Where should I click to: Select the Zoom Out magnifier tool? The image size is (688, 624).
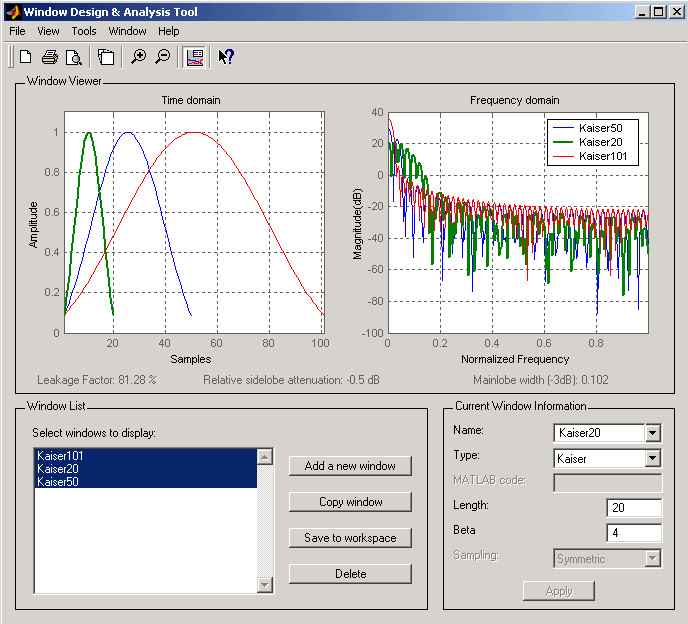pyautogui.click(x=162, y=57)
